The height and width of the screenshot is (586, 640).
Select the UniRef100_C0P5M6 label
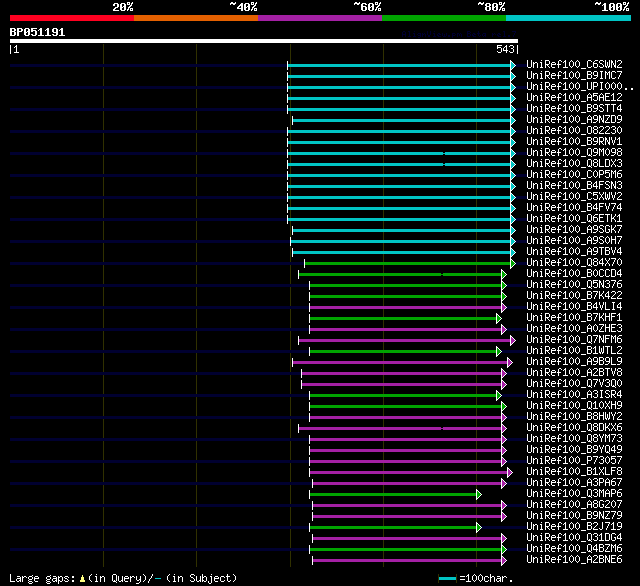[574, 175]
